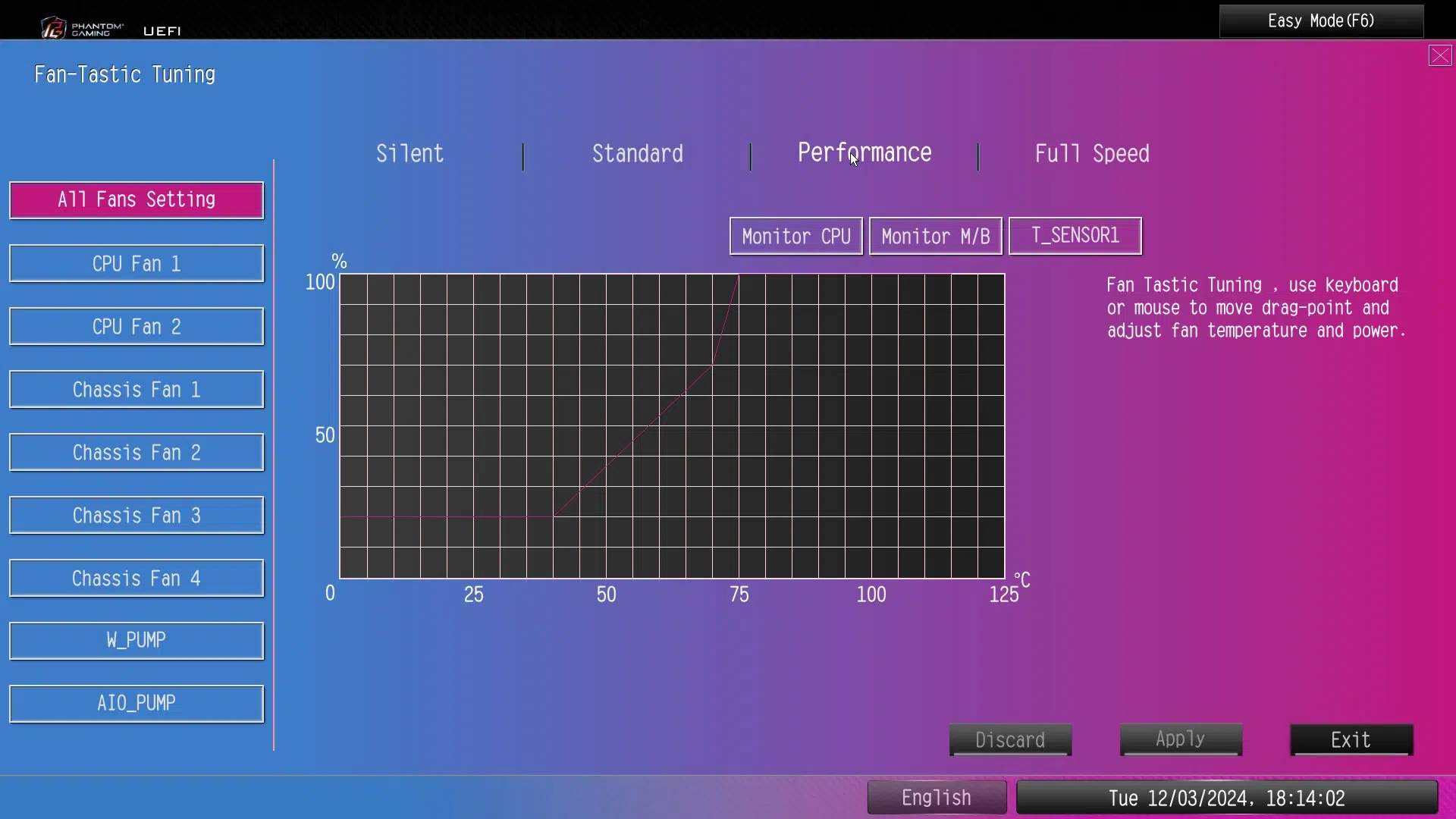Select the W_PUMP entry

[136, 641]
